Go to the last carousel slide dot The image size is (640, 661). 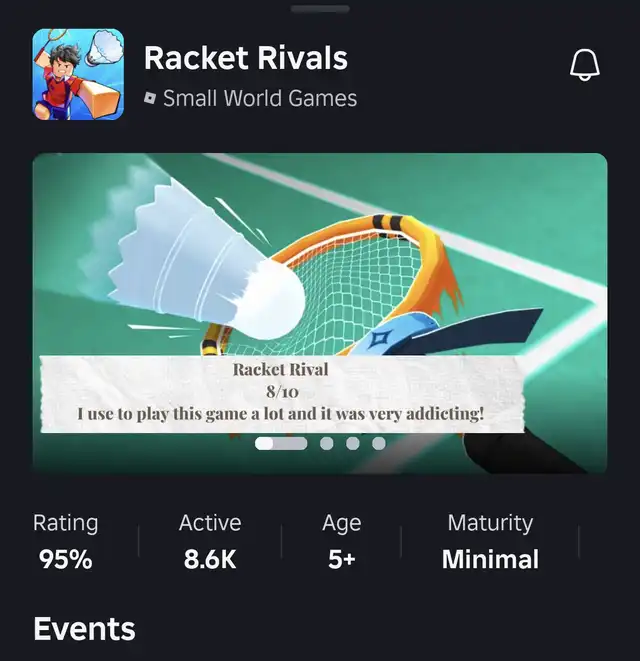click(379, 443)
